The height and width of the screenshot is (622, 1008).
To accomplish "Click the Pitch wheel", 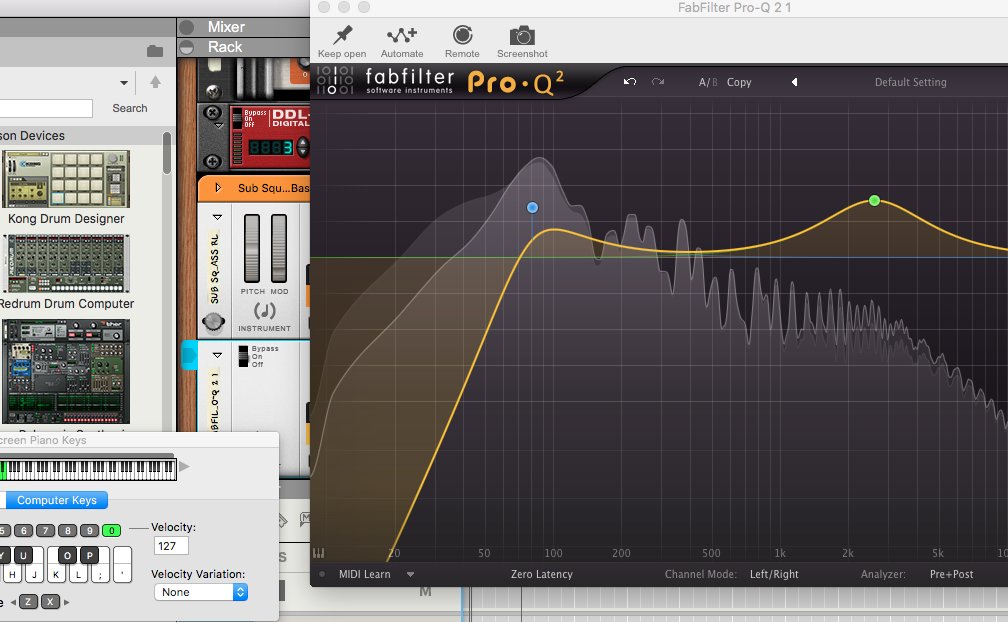I will tap(252, 249).
